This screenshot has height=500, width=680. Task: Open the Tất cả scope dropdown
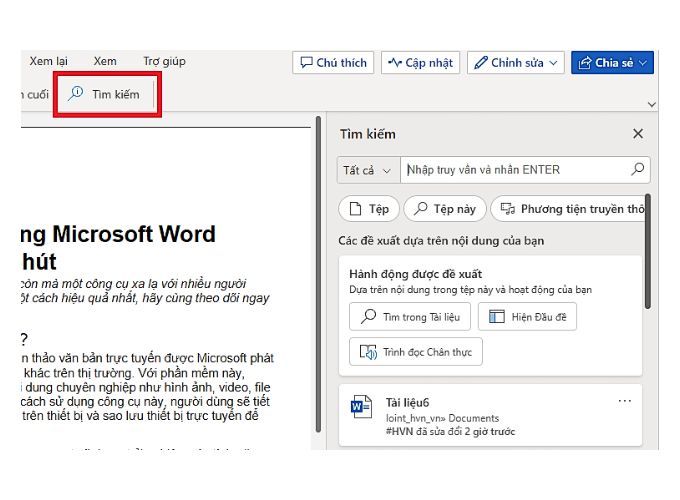tap(368, 170)
